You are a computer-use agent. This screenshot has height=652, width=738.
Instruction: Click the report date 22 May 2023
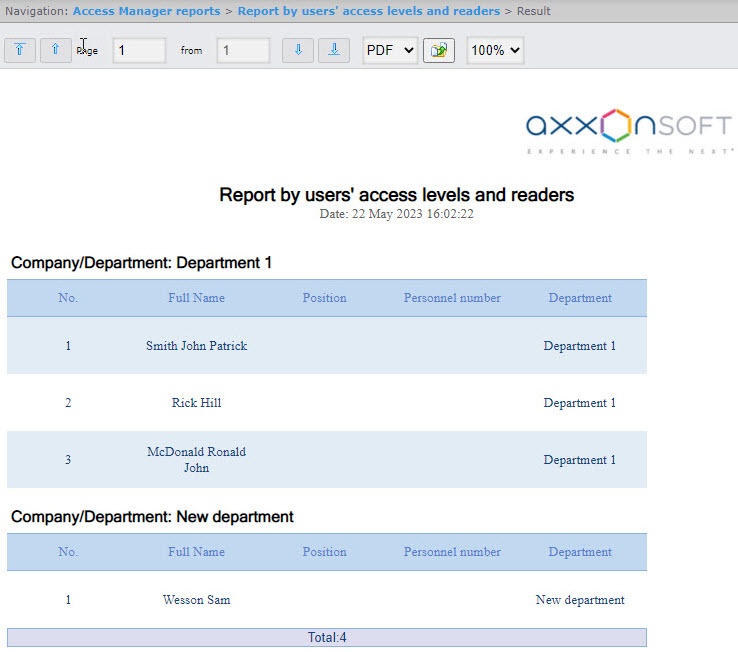[396, 214]
